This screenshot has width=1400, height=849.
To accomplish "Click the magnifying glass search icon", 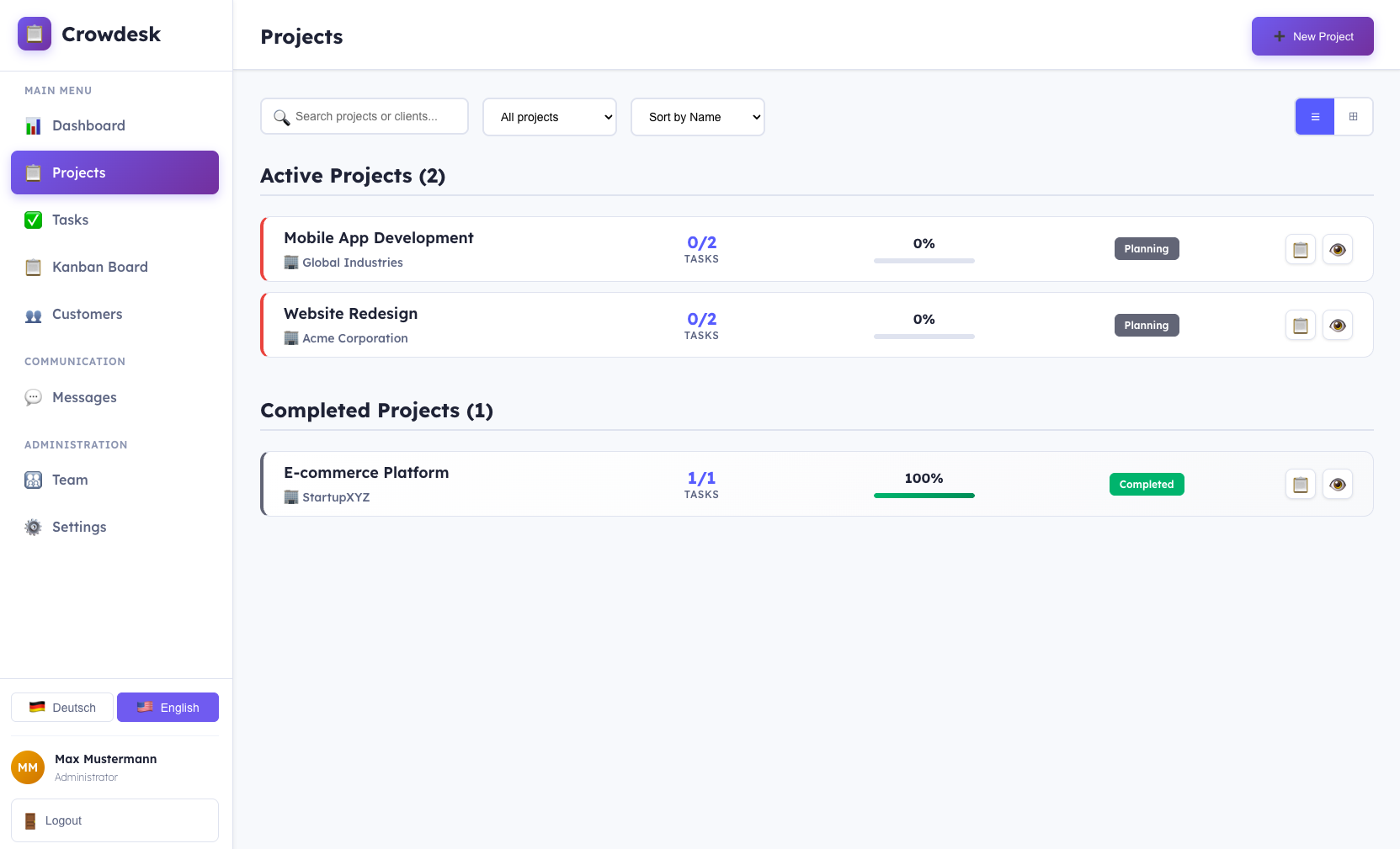I will pos(281,117).
